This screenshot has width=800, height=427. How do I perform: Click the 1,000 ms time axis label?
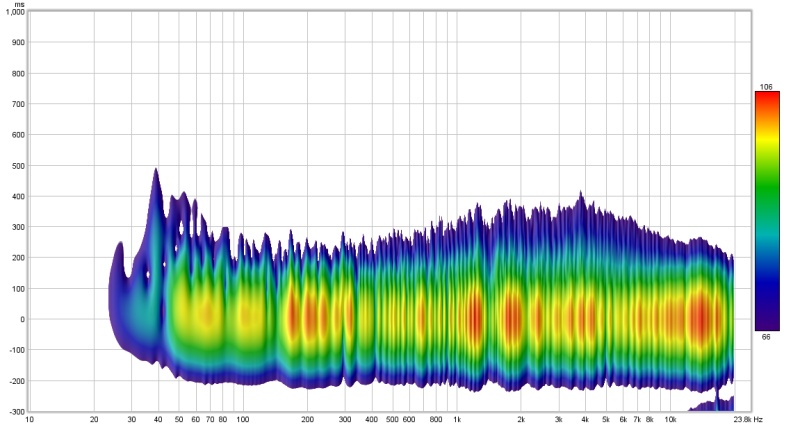click(15, 12)
